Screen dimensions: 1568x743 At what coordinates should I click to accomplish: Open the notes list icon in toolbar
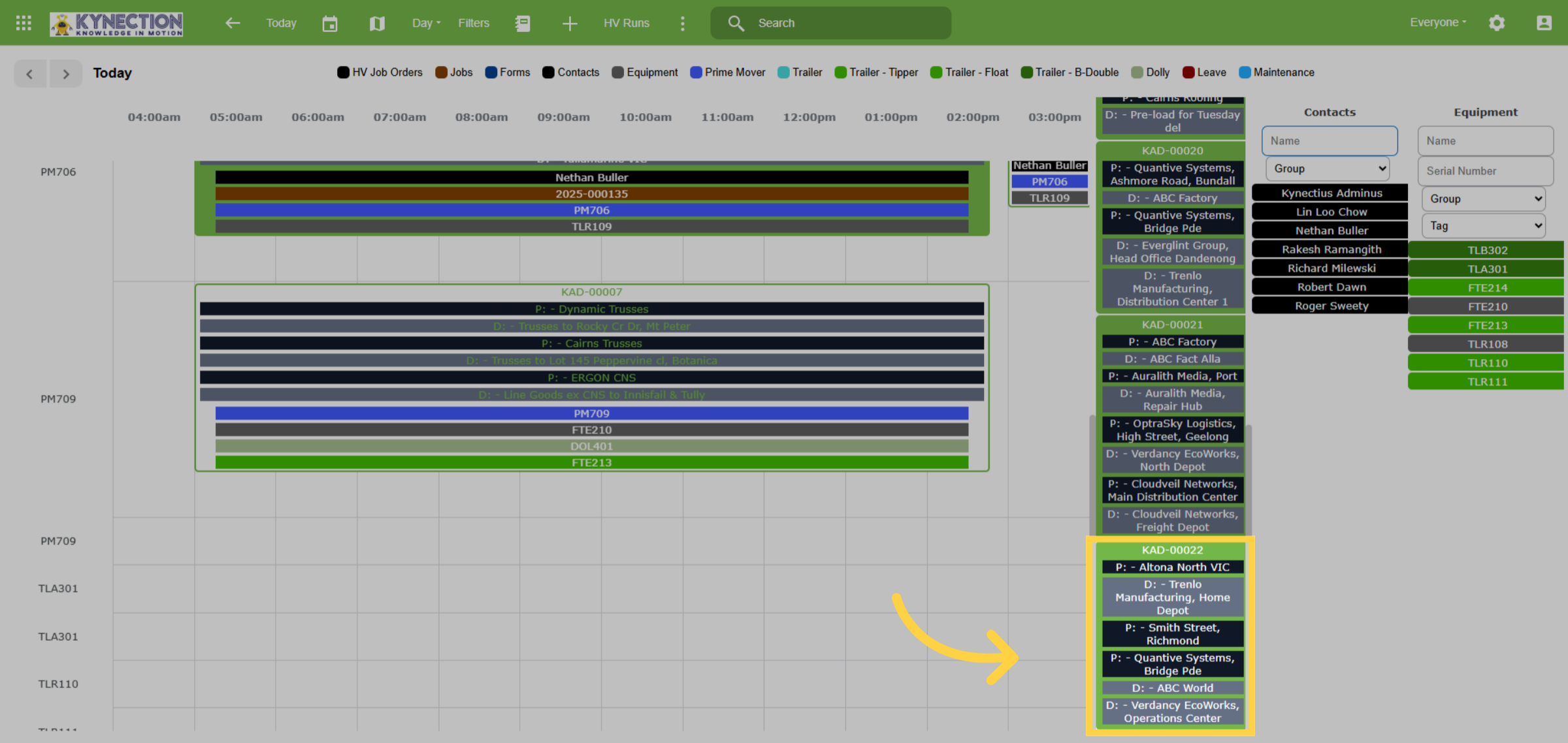(523, 24)
